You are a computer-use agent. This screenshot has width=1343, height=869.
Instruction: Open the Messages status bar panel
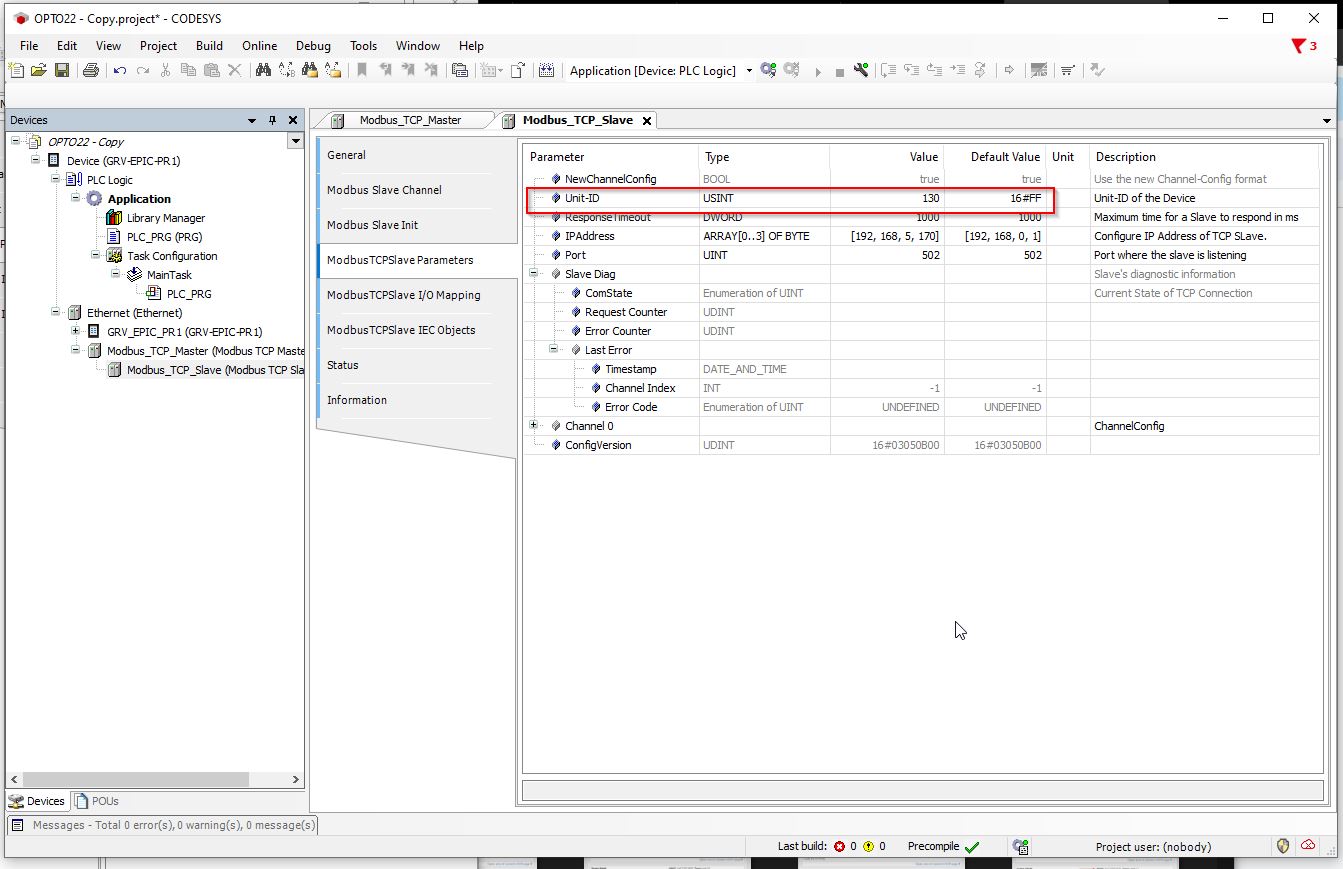[x=163, y=825]
